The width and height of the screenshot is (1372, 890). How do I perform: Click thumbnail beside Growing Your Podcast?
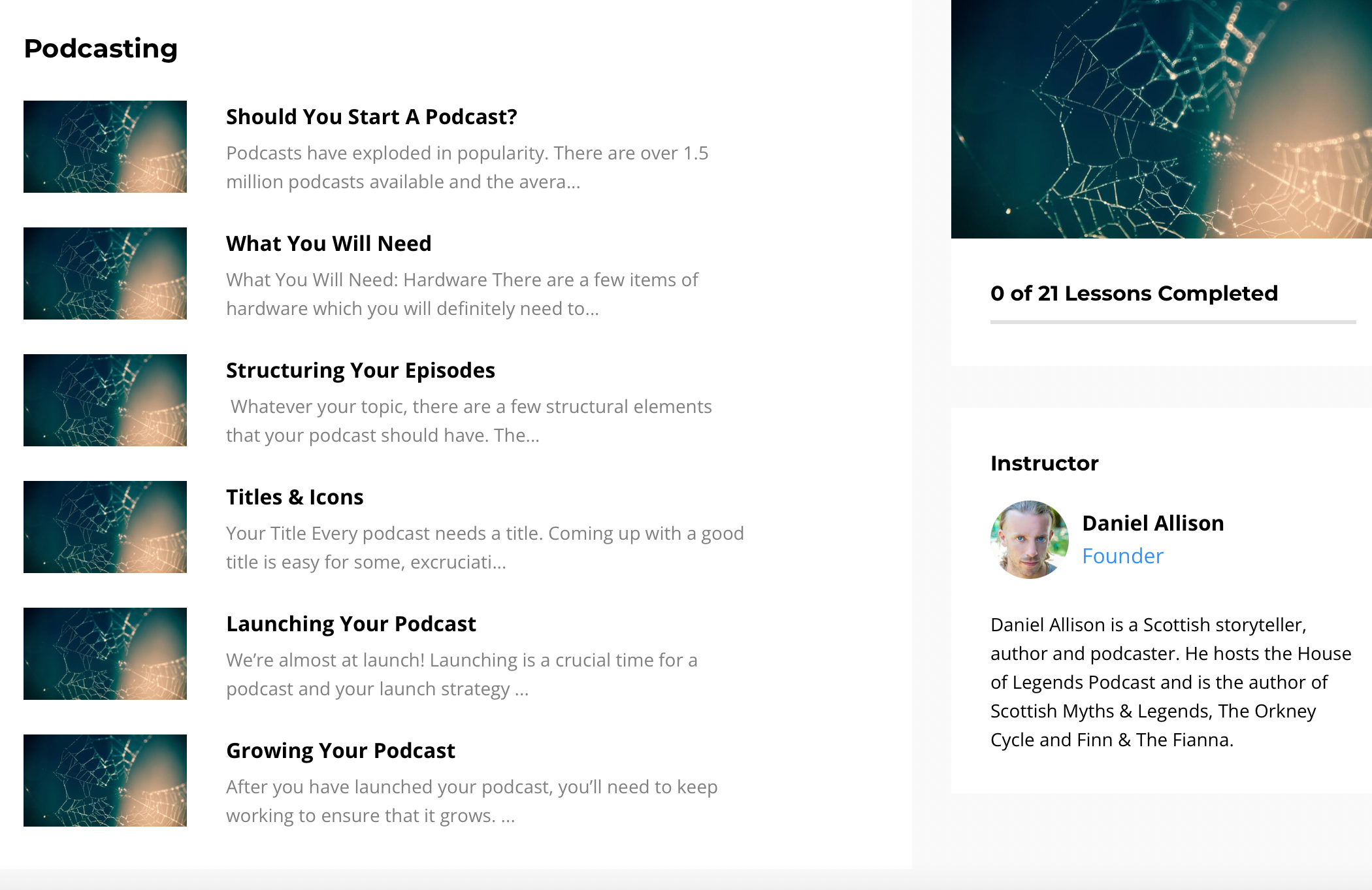point(105,780)
